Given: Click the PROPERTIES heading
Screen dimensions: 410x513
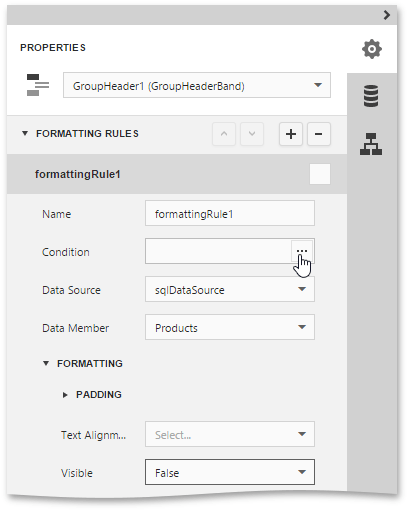Looking at the screenshot, I should pyautogui.click(x=53, y=48).
